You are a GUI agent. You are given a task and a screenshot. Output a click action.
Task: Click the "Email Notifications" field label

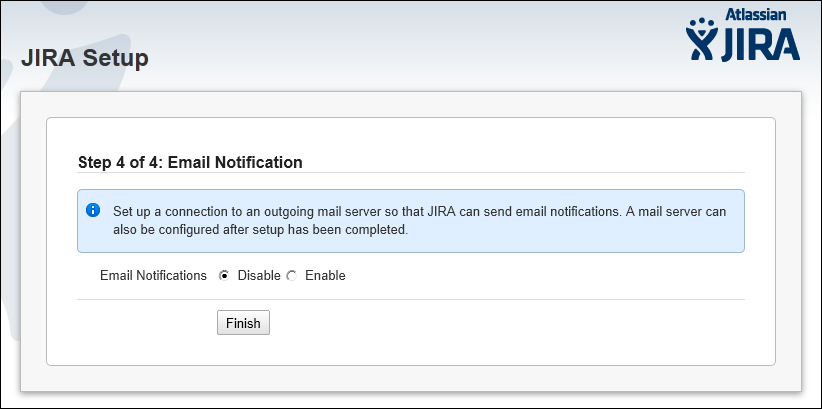153,275
